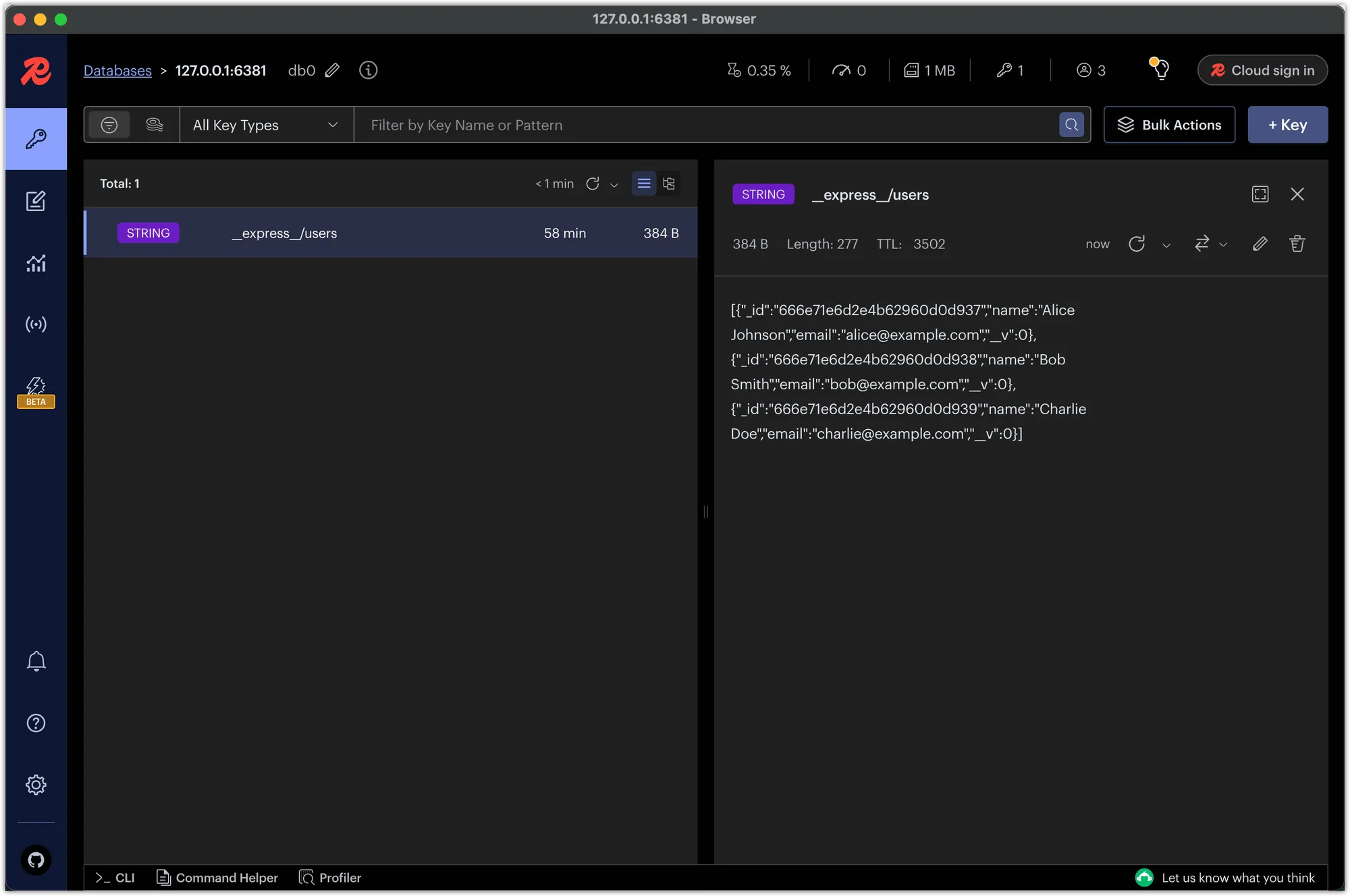1350x896 pixels.
Task: Open Bulk Actions
Action: 1169,125
